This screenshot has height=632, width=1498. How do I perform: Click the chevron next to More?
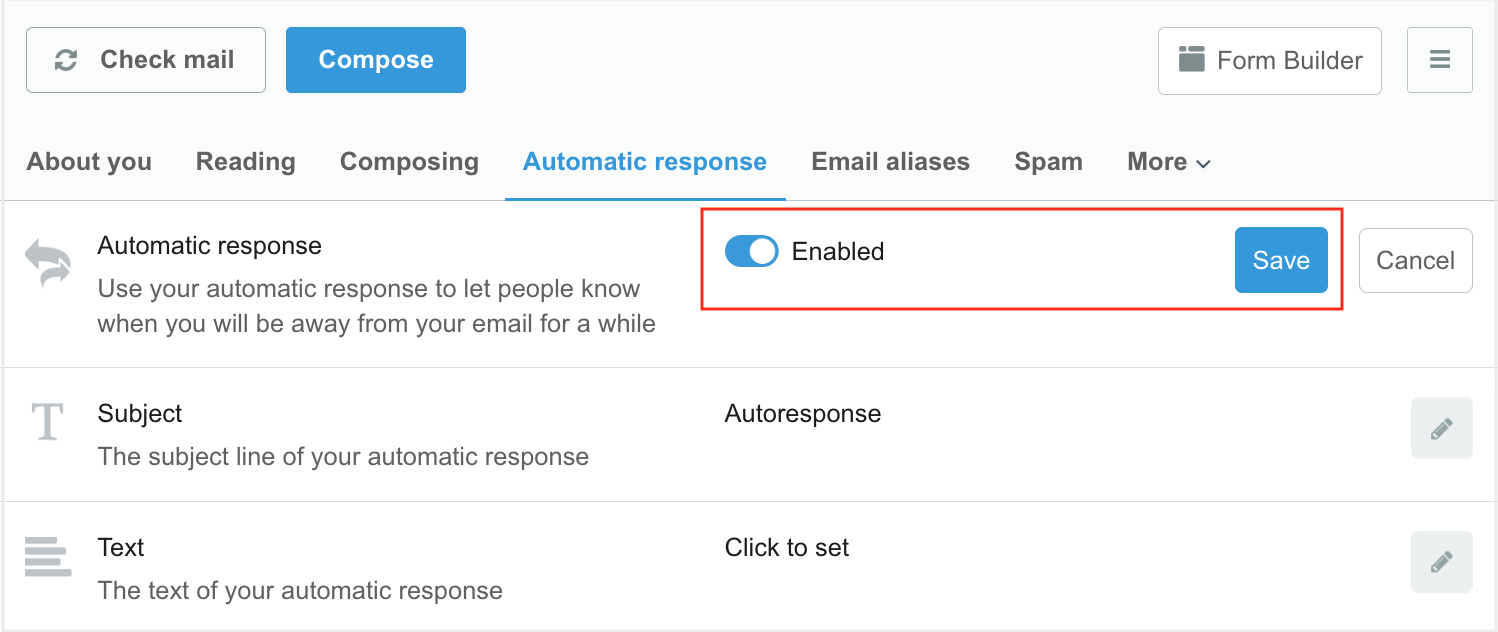pyautogui.click(x=1202, y=162)
